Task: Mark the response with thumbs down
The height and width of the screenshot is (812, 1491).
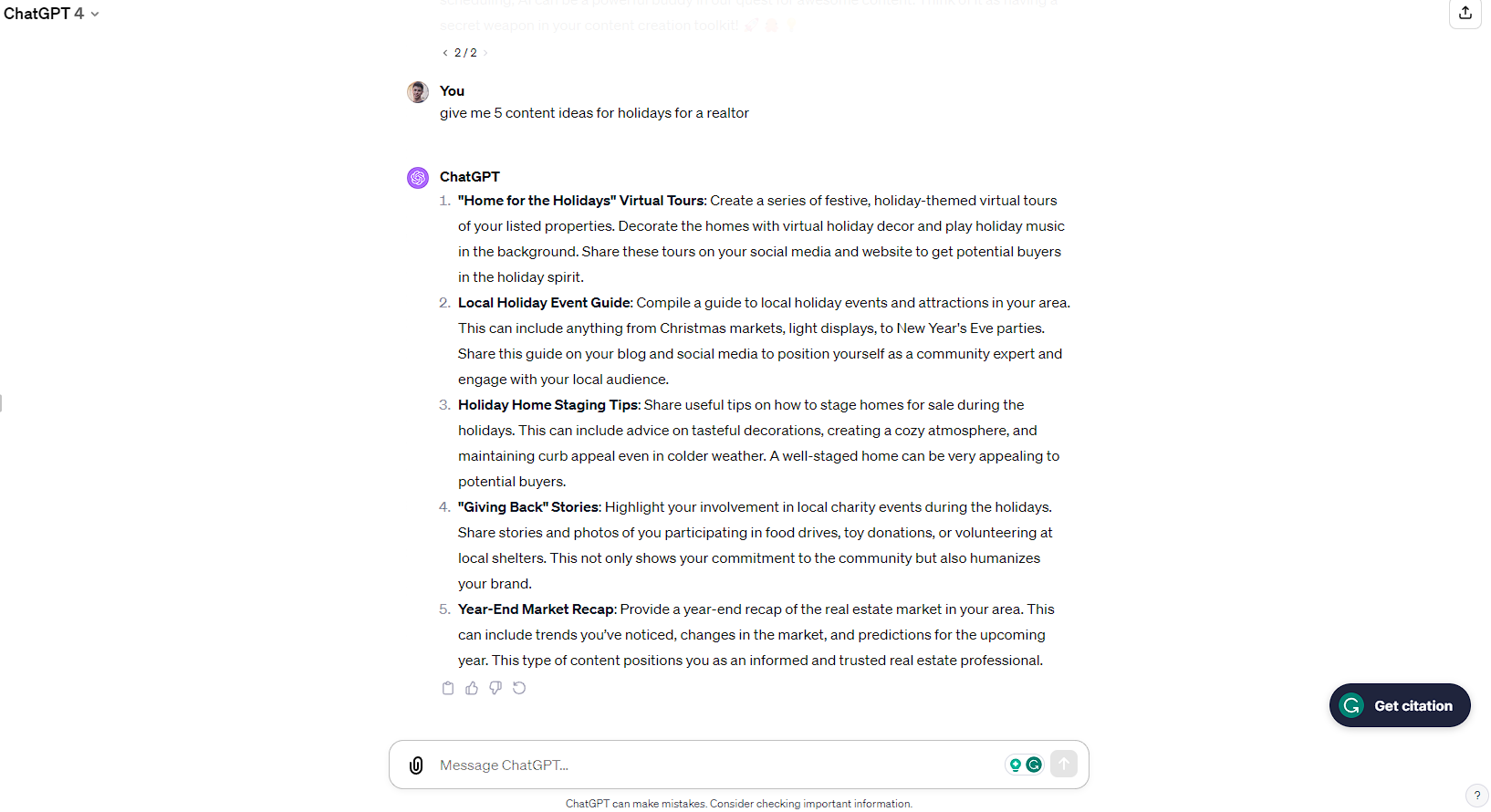Action: [495, 688]
